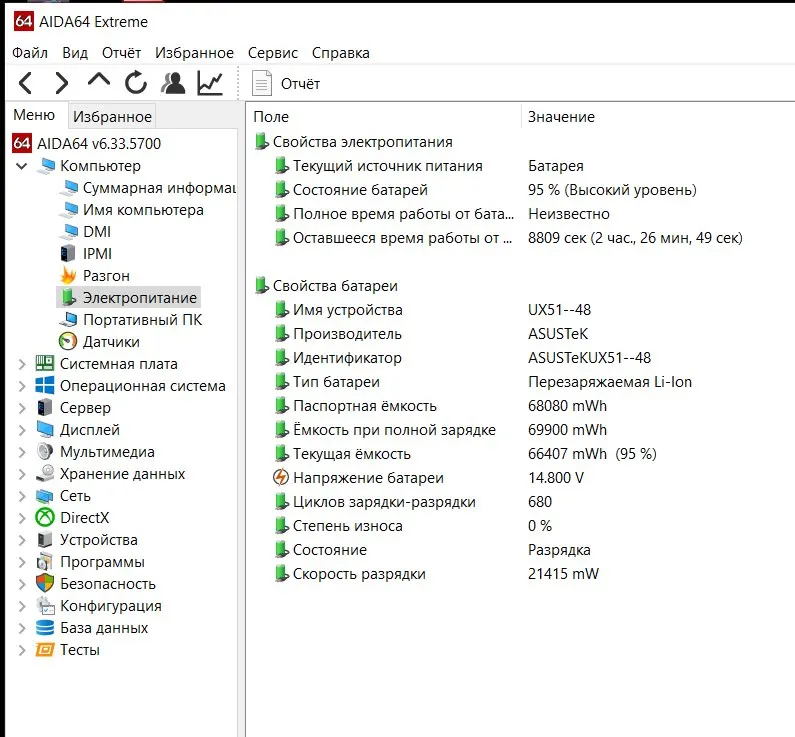Click the Безопасность shield icon
The width and height of the screenshot is (795, 737).
[x=45, y=583]
